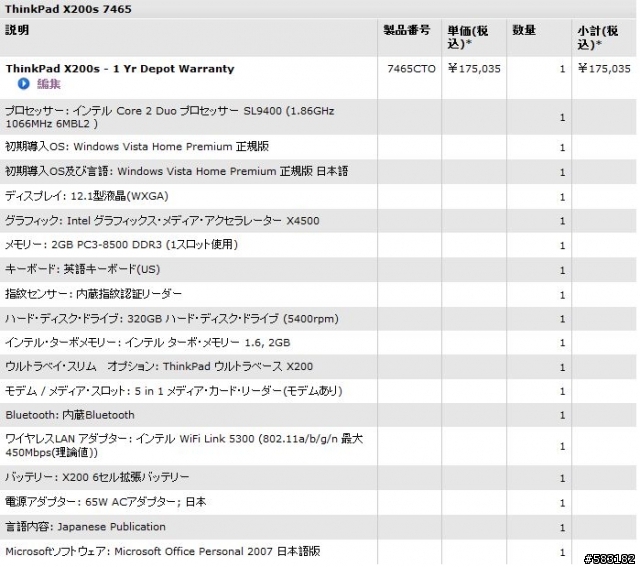640x567 pixels.
Task: Select the グラフィック Intel X4500 row
Action: coord(318,221)
